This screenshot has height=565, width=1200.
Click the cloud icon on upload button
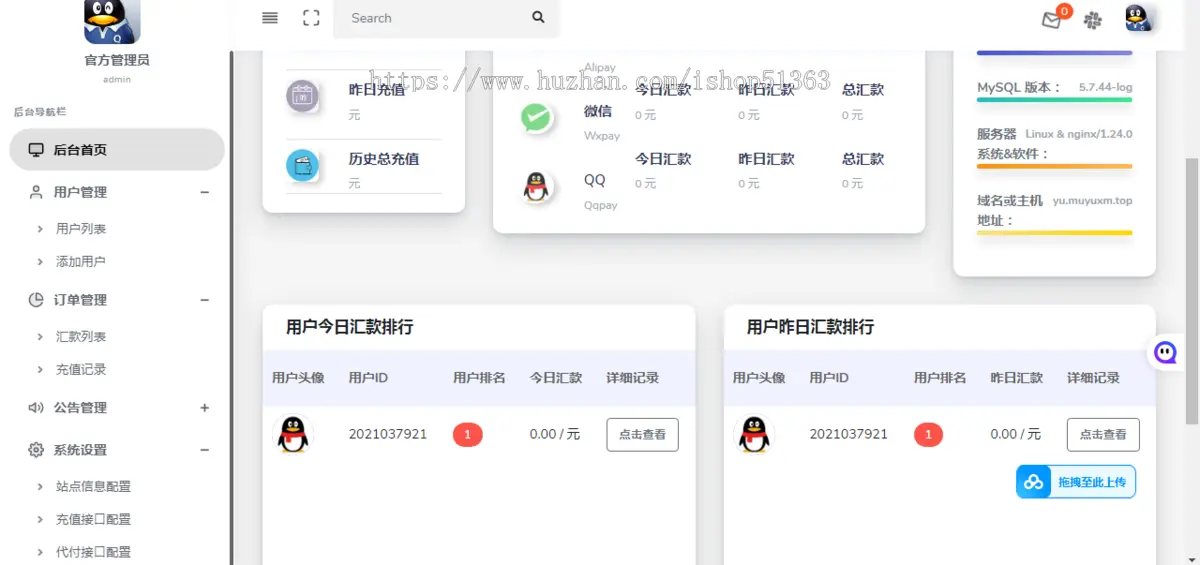tap(1034, 482)
